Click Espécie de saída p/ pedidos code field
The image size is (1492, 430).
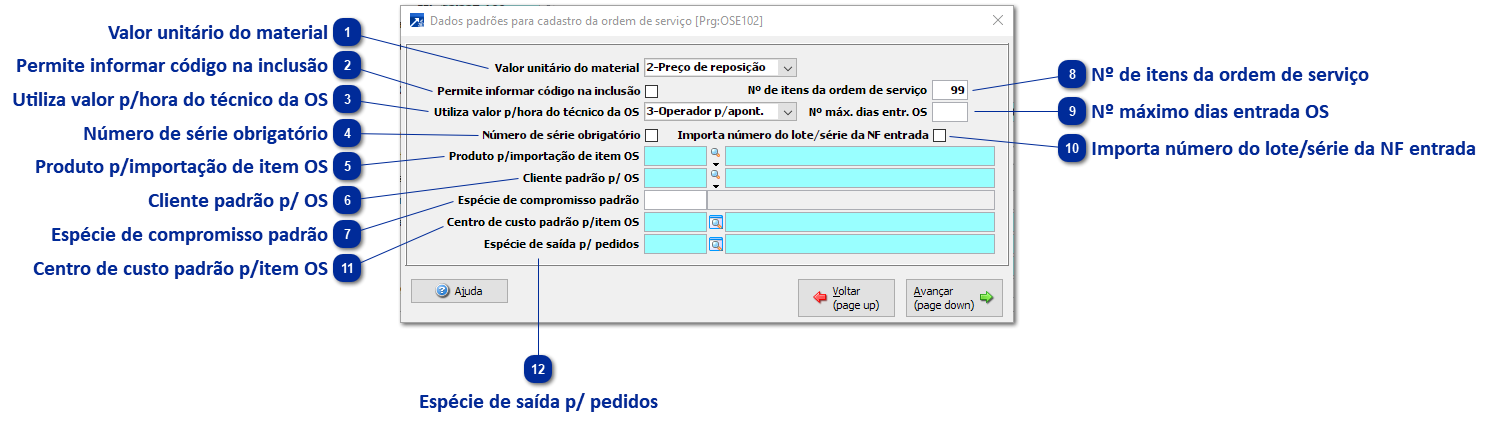click(x=675, y=244)
